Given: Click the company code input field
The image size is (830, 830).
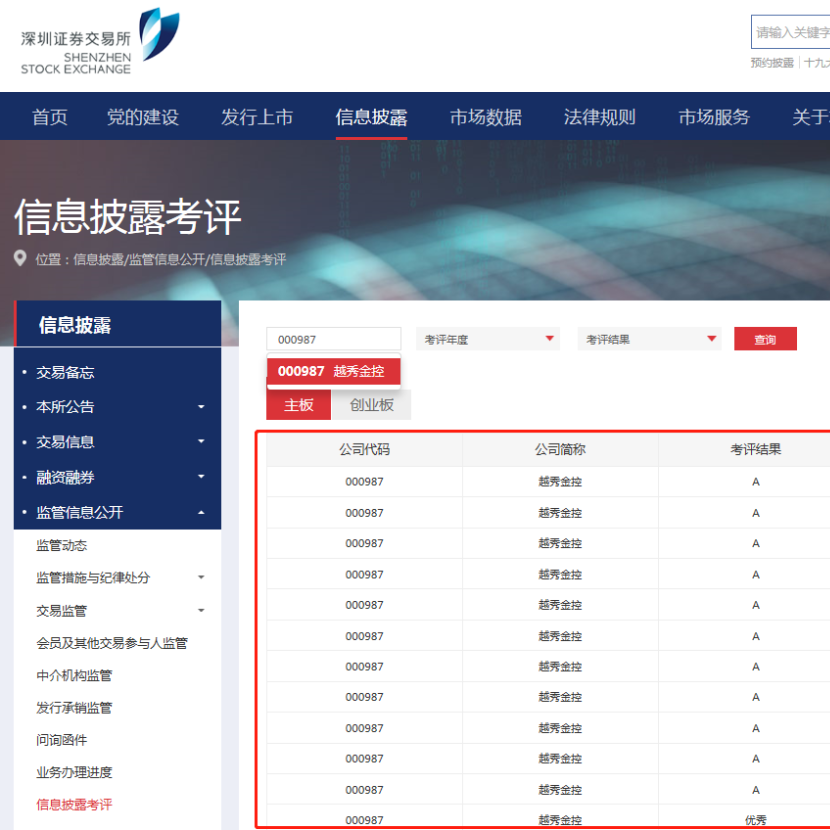Looking at the screenshot, I should click(x=333, y=340).
